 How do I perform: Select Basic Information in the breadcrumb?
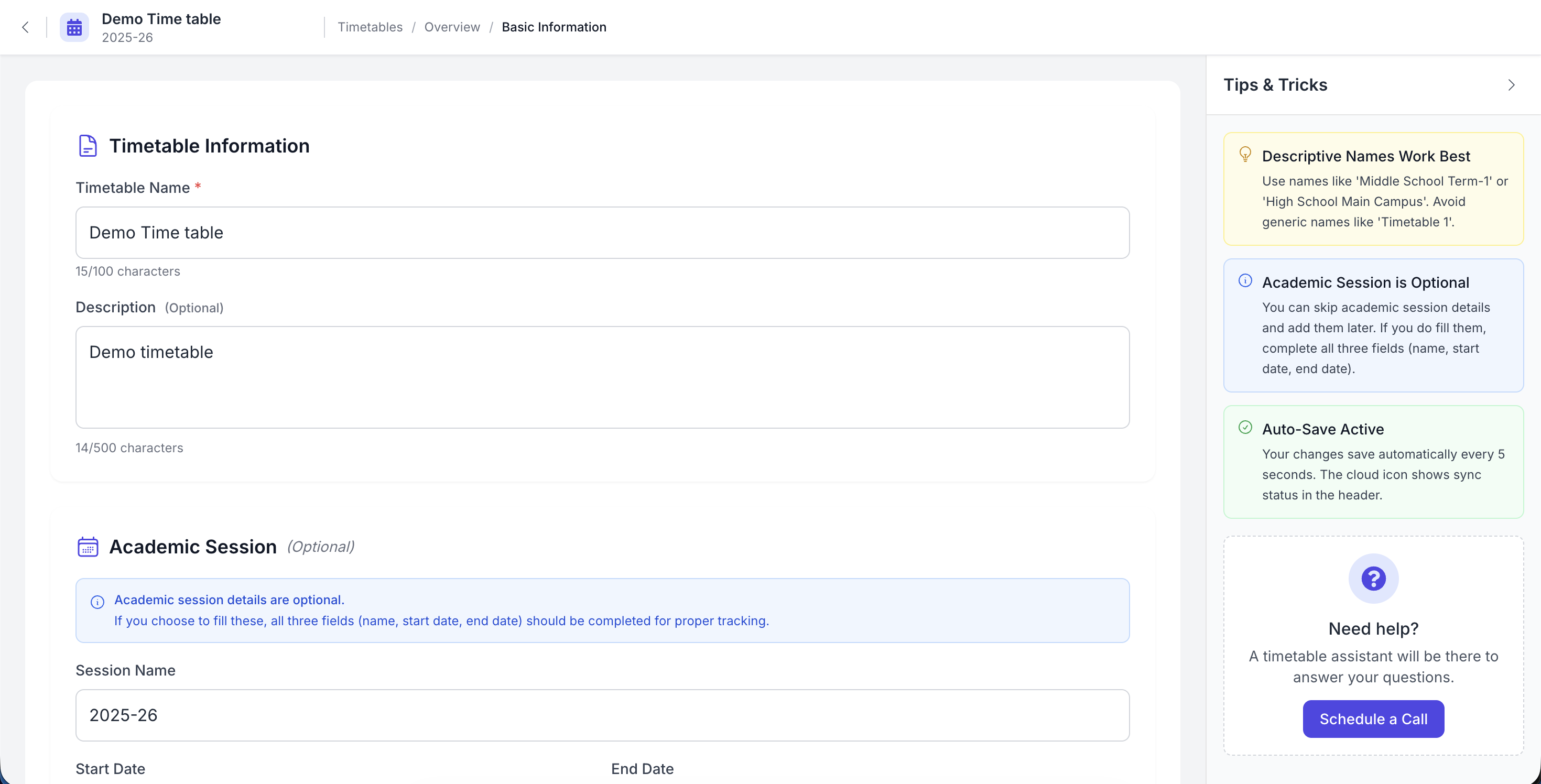[x=554, y=27]
